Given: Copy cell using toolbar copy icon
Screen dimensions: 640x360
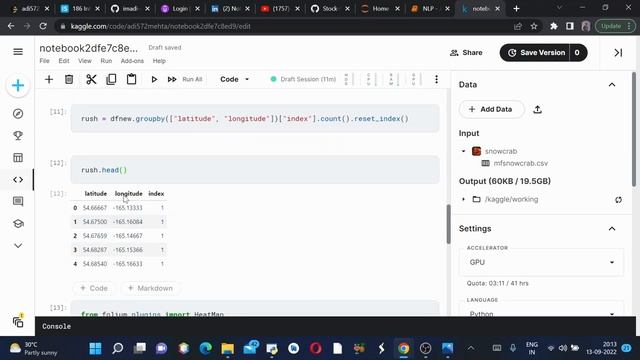Looking at the screenshot, I should tap(111, 79).
